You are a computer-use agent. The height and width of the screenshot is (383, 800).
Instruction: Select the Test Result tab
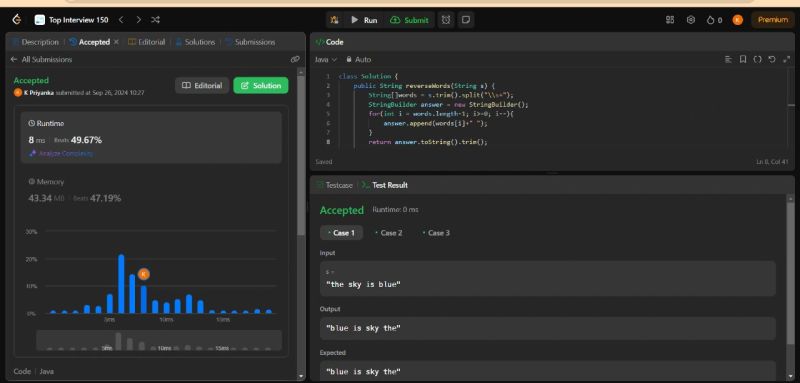pyautogui.click(x=385, y=185)
